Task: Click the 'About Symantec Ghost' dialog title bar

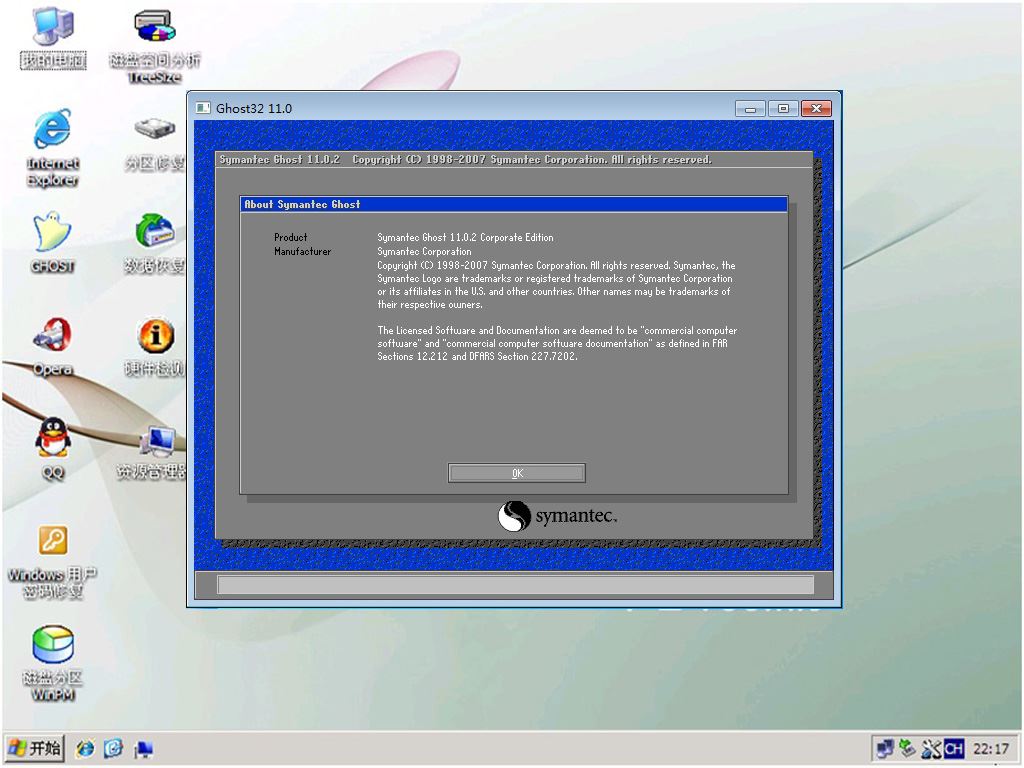Action: (514, 204)
